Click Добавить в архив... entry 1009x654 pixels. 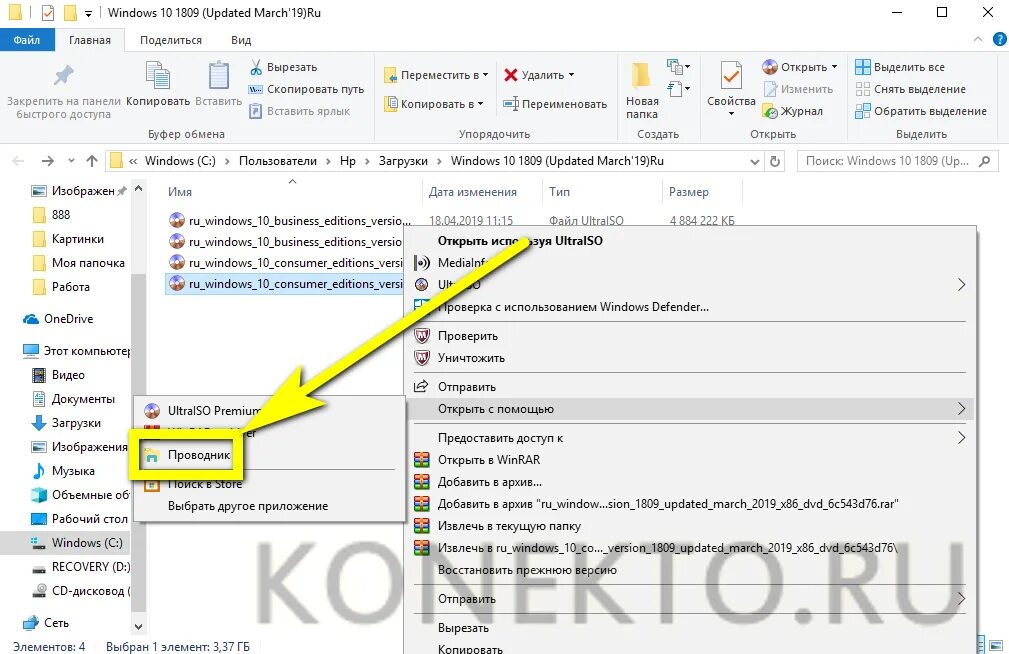point(490,481)
